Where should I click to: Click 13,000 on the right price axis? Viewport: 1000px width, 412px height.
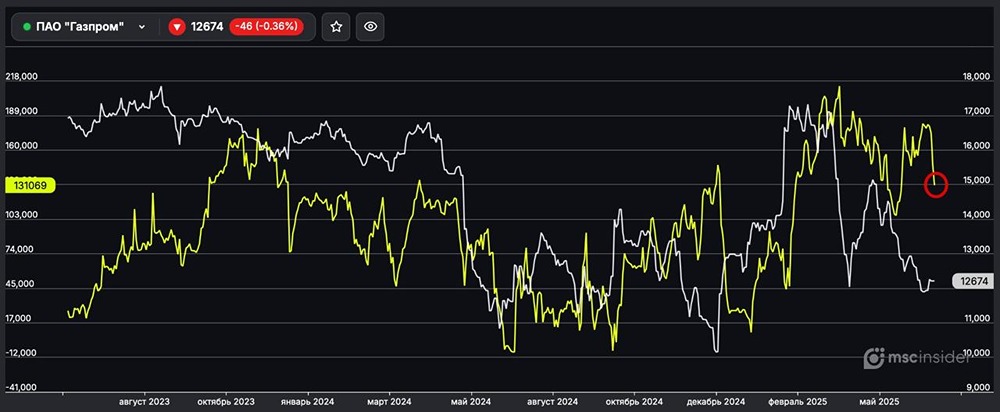(x=976, y=250)
